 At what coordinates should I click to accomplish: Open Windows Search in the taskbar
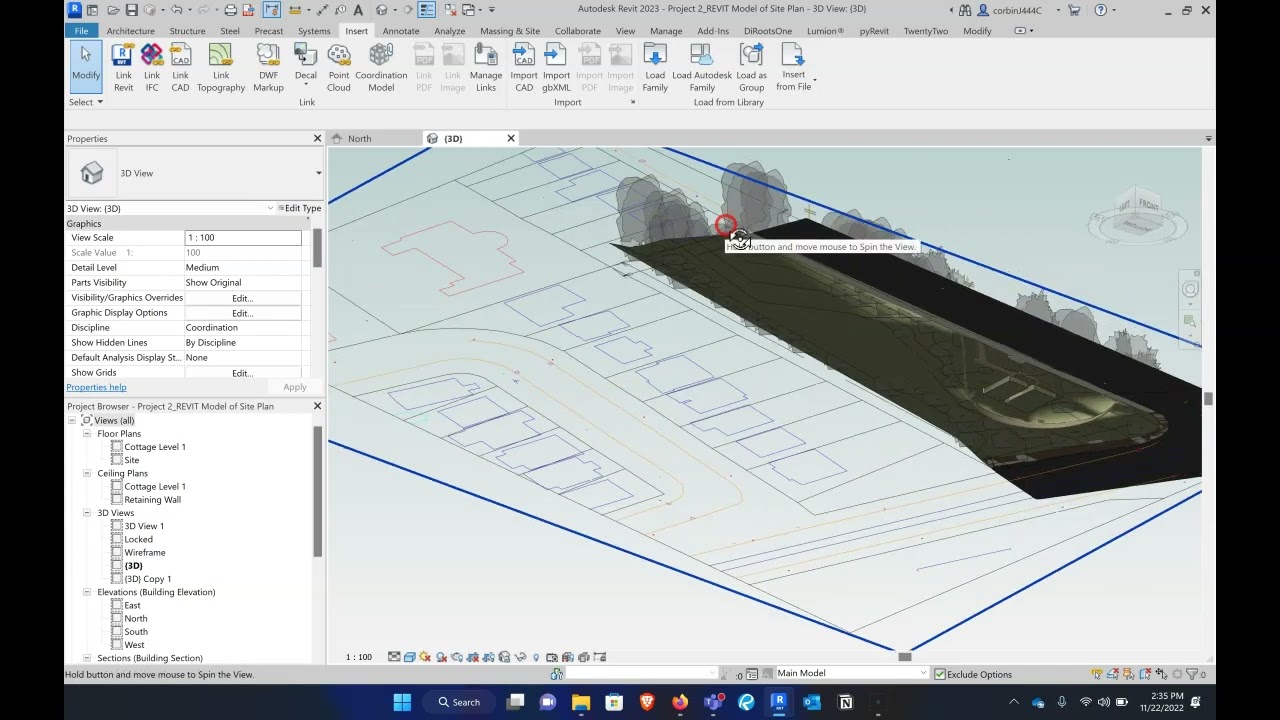460,702
